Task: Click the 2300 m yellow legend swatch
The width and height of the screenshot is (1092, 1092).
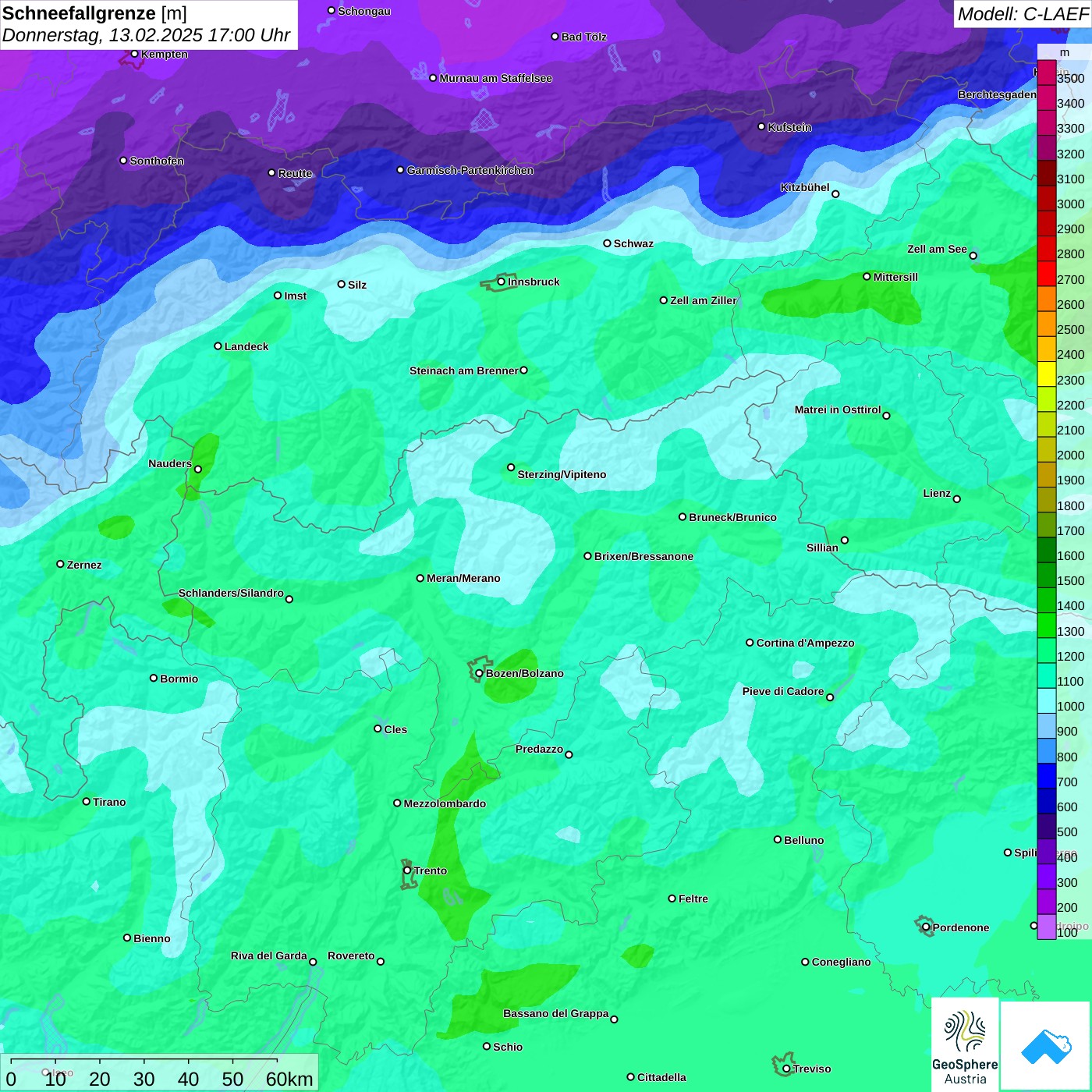Action: pyautogui.click(x=1046, y=374)
